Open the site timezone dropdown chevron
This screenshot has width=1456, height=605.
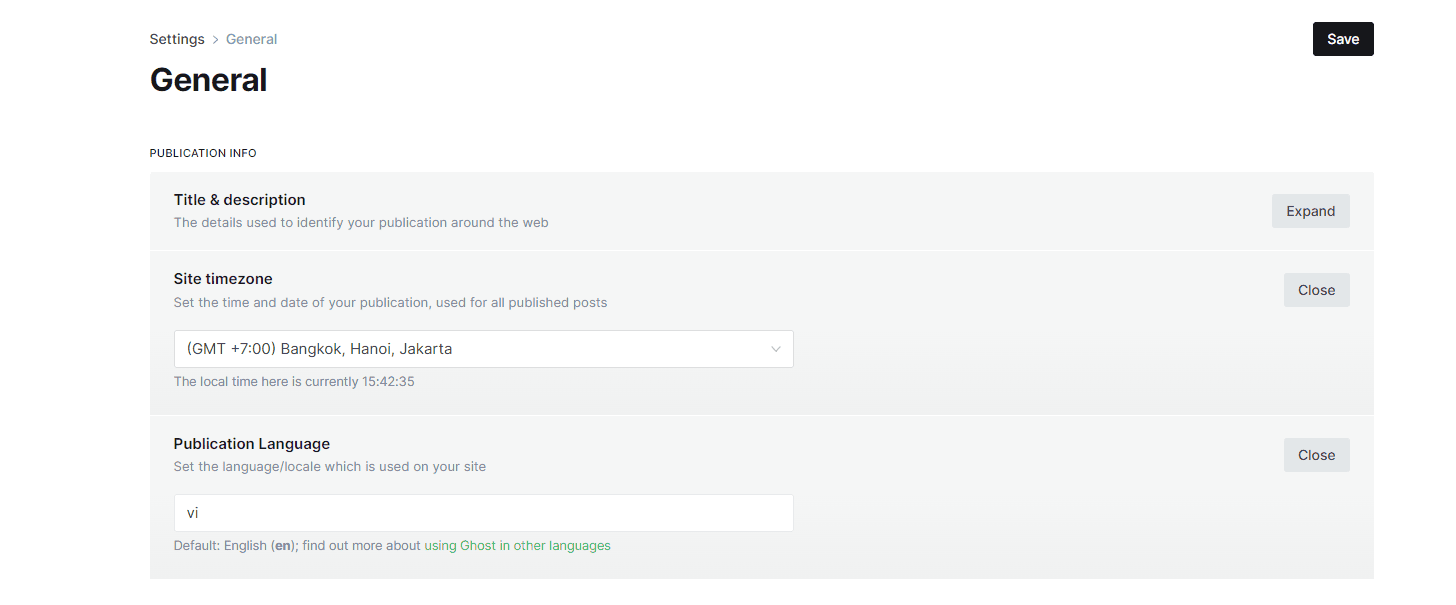click(776, 349)
